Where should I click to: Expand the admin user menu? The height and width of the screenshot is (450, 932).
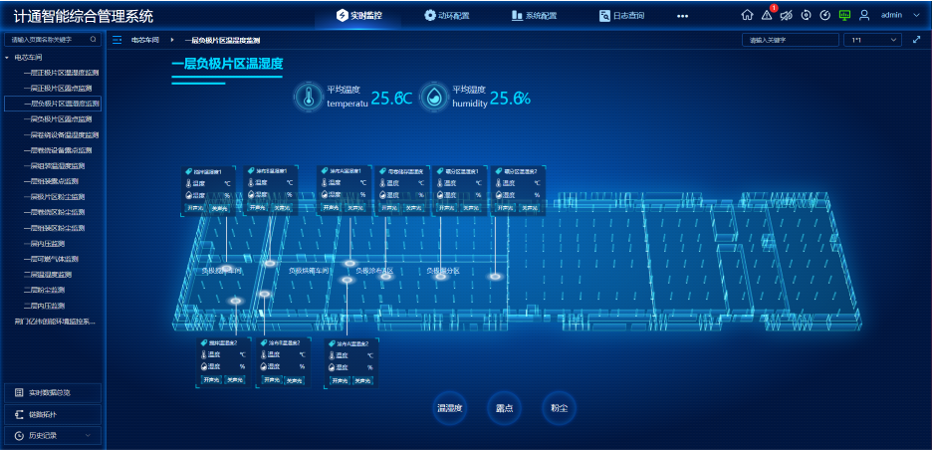pyautogui.click(x=897, y=15)
